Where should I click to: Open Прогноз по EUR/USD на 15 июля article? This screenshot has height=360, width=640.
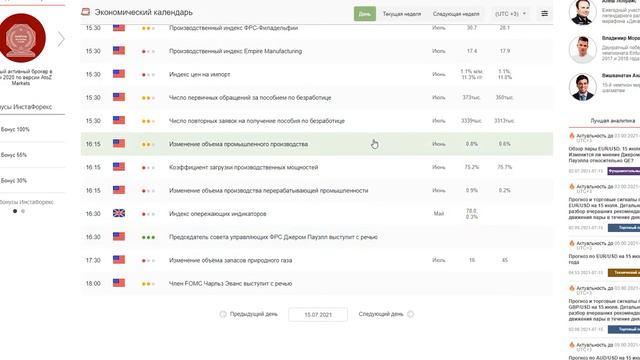[x=604, y=259]
